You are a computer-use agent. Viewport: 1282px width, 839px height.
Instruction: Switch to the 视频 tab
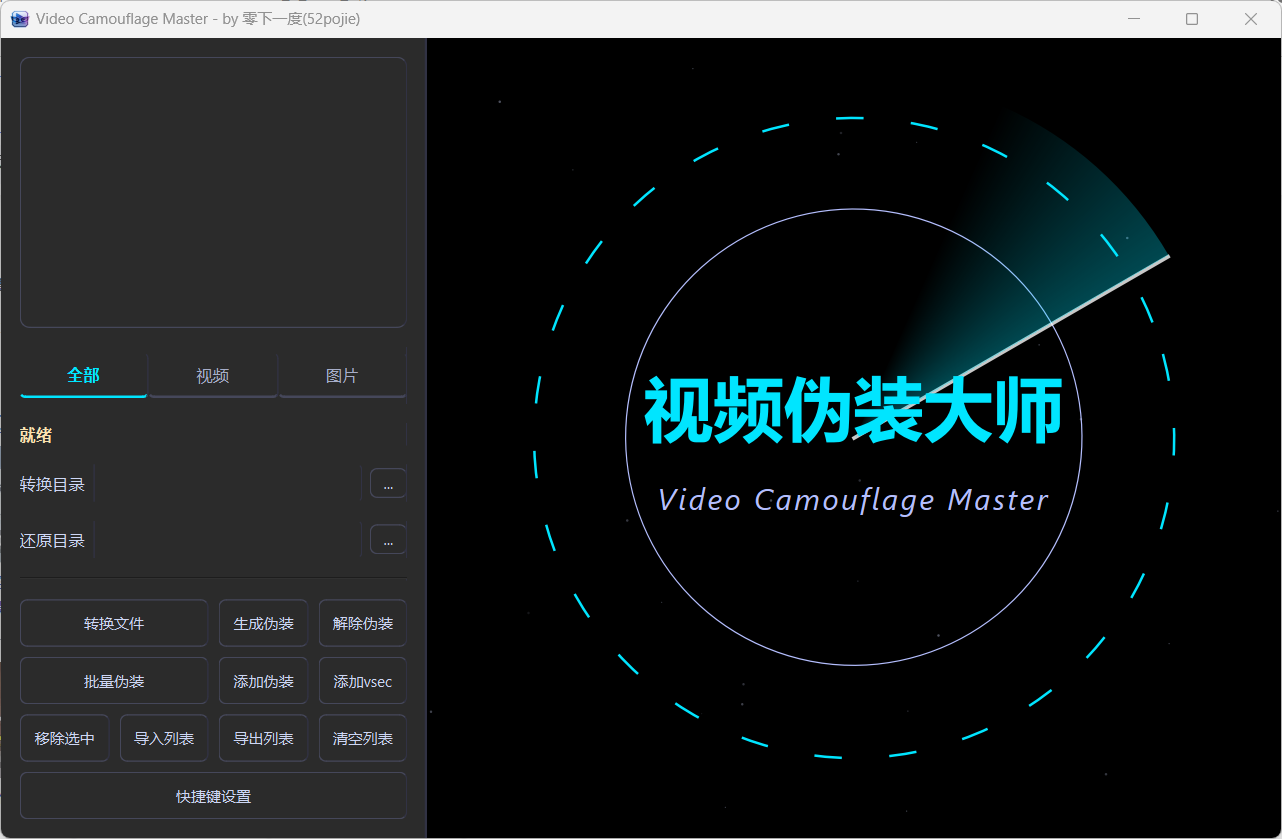(212, 375)
